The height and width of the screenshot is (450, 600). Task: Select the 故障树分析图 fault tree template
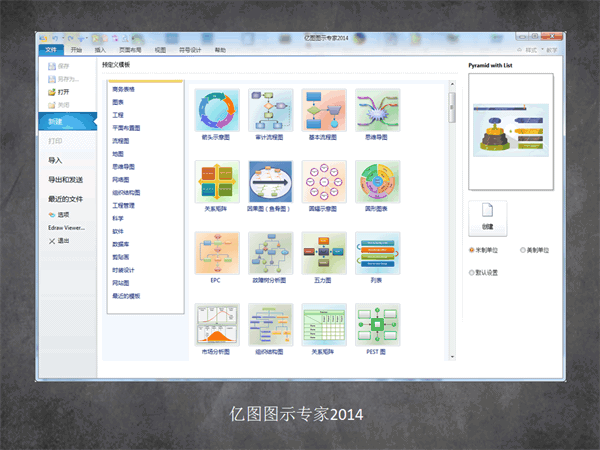[x=270, y=253]
